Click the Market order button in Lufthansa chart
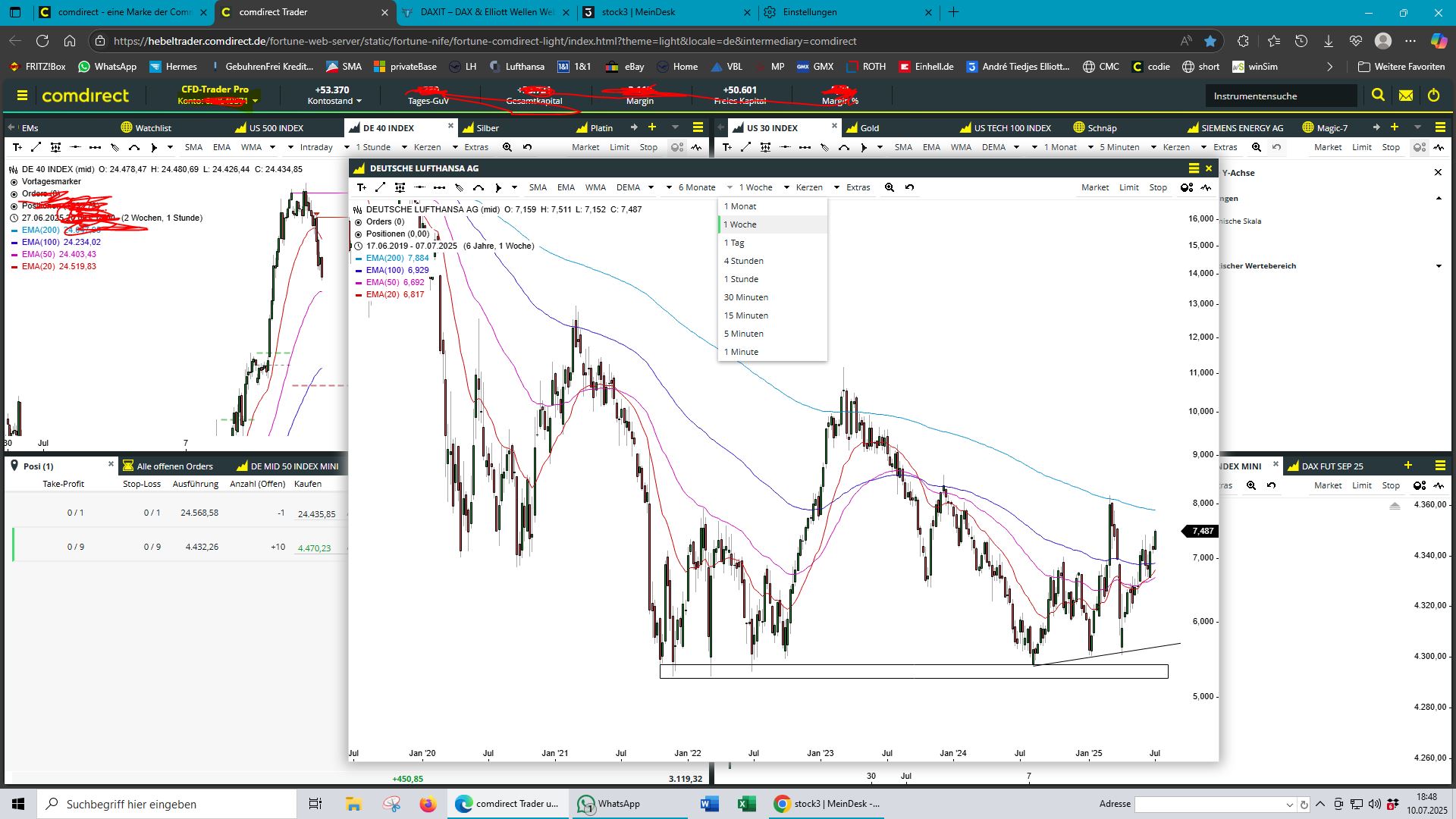Screen dimensions: 1456x819 click(1094, 187)
